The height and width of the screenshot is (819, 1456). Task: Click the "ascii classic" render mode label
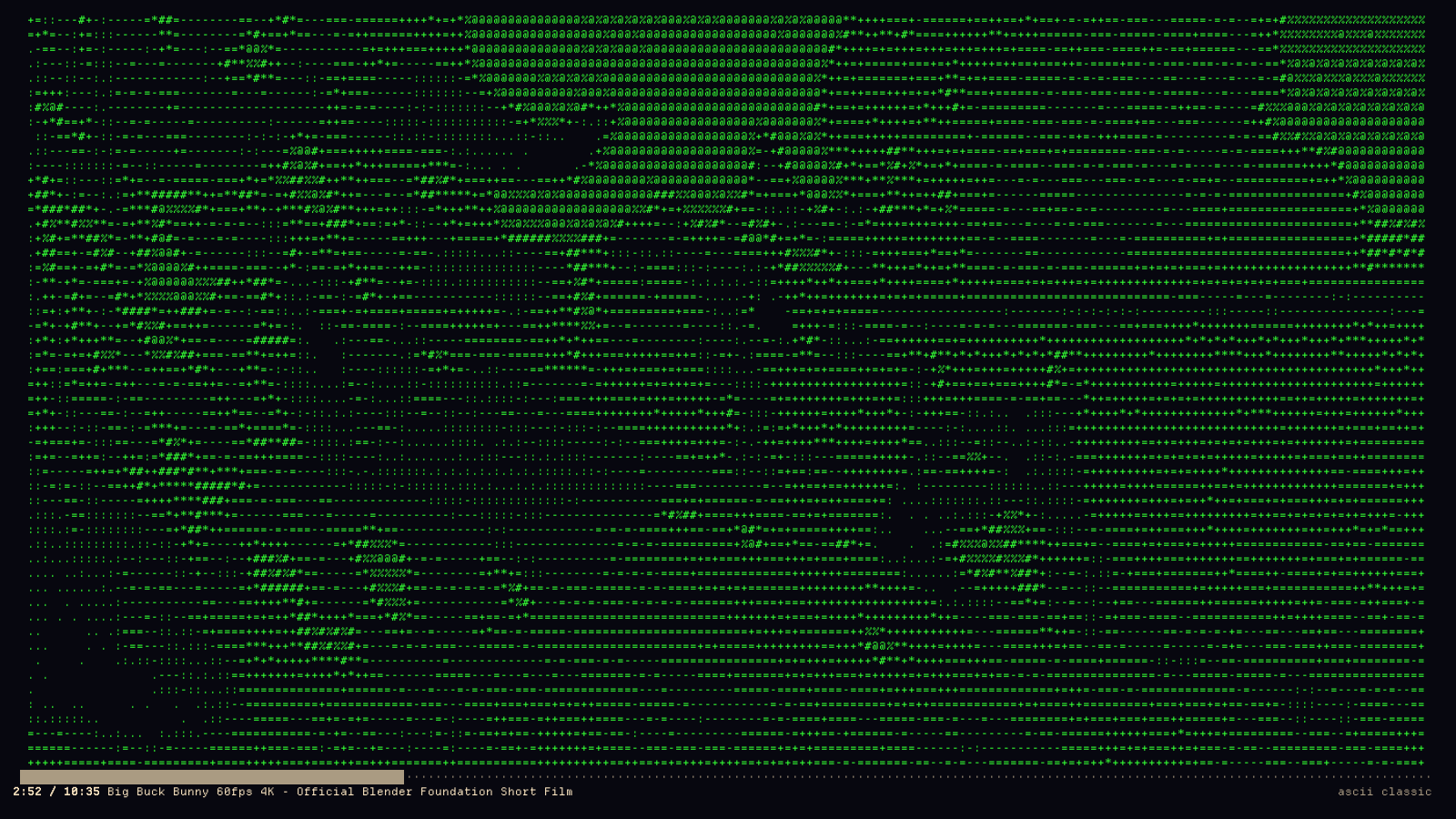pyautogui.click(x=1384, y=792)
